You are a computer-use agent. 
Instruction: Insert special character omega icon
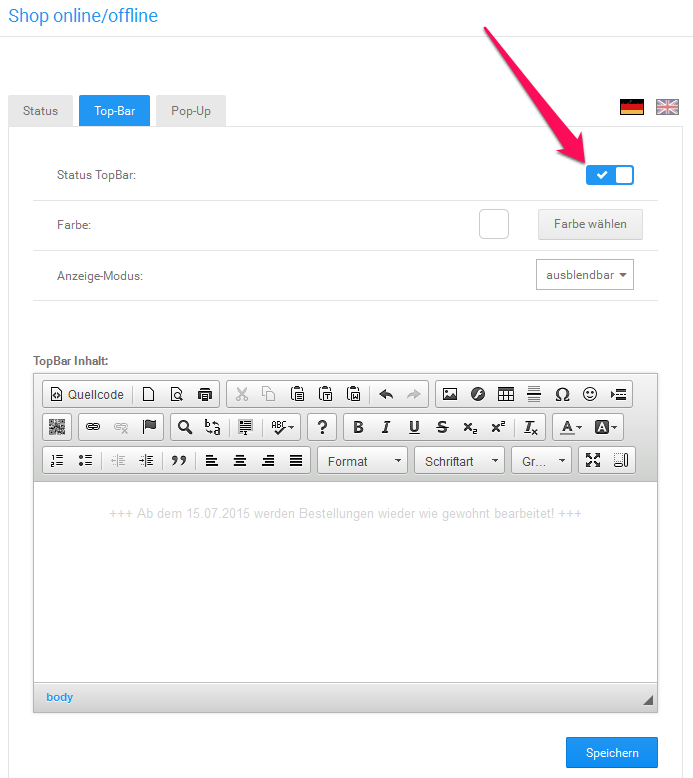pyautogui.click(x=562, y=394)
